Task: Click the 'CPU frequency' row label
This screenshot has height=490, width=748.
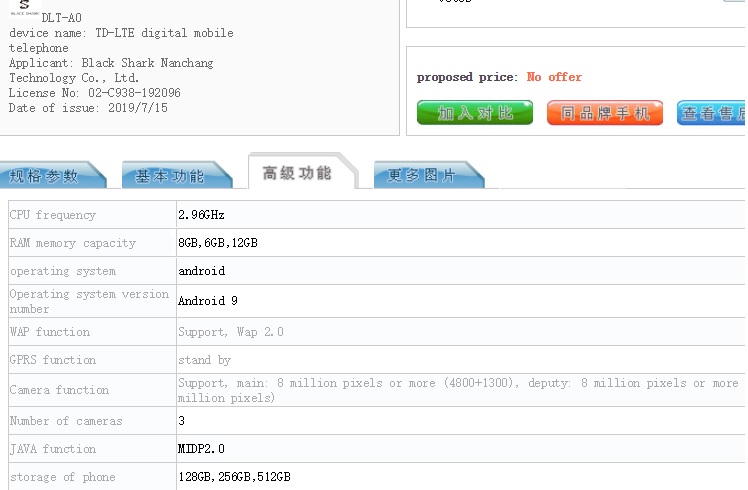Action: pyautogui.click(x=52, y=215)
